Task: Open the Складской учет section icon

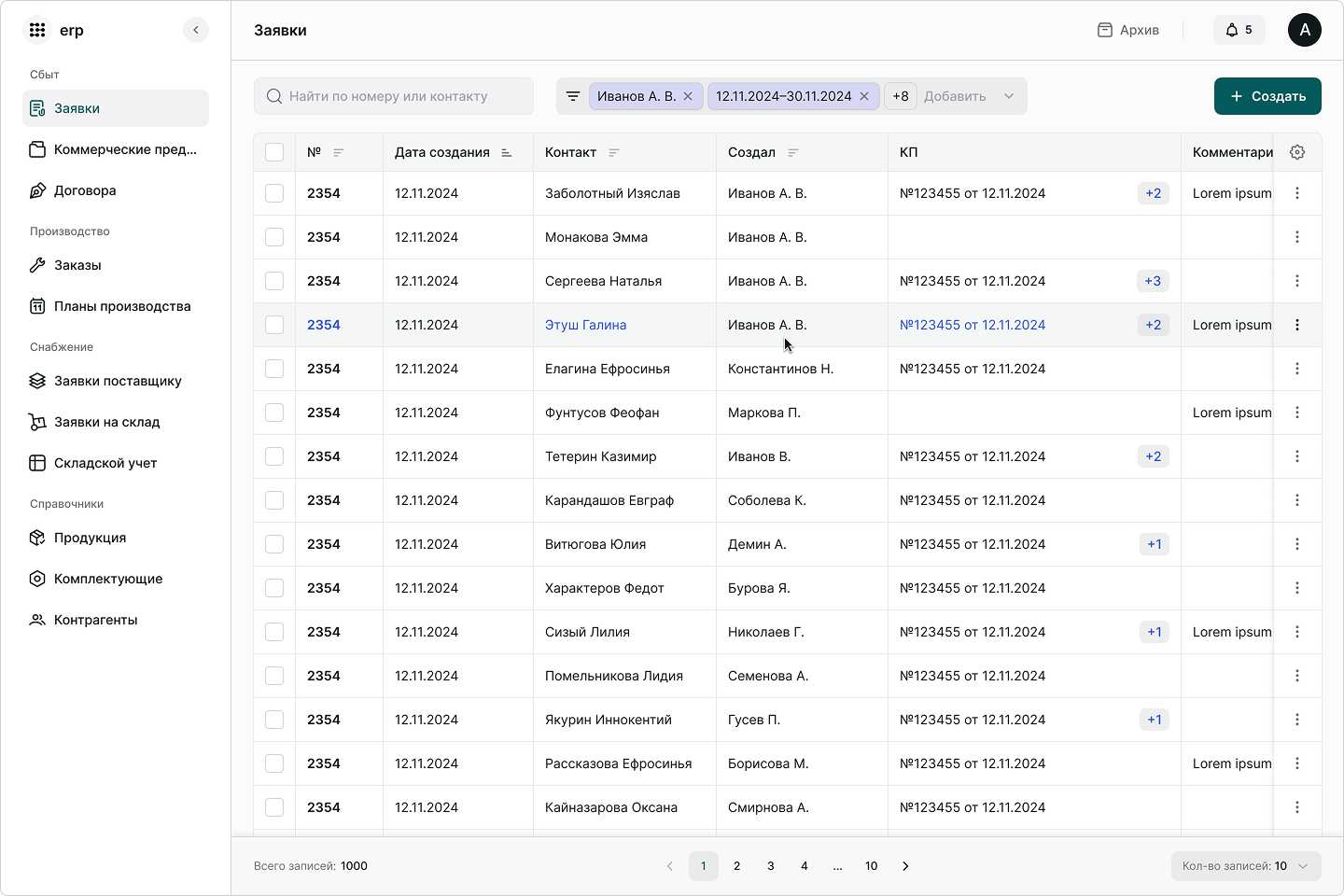Action: [x=37, y=463]
